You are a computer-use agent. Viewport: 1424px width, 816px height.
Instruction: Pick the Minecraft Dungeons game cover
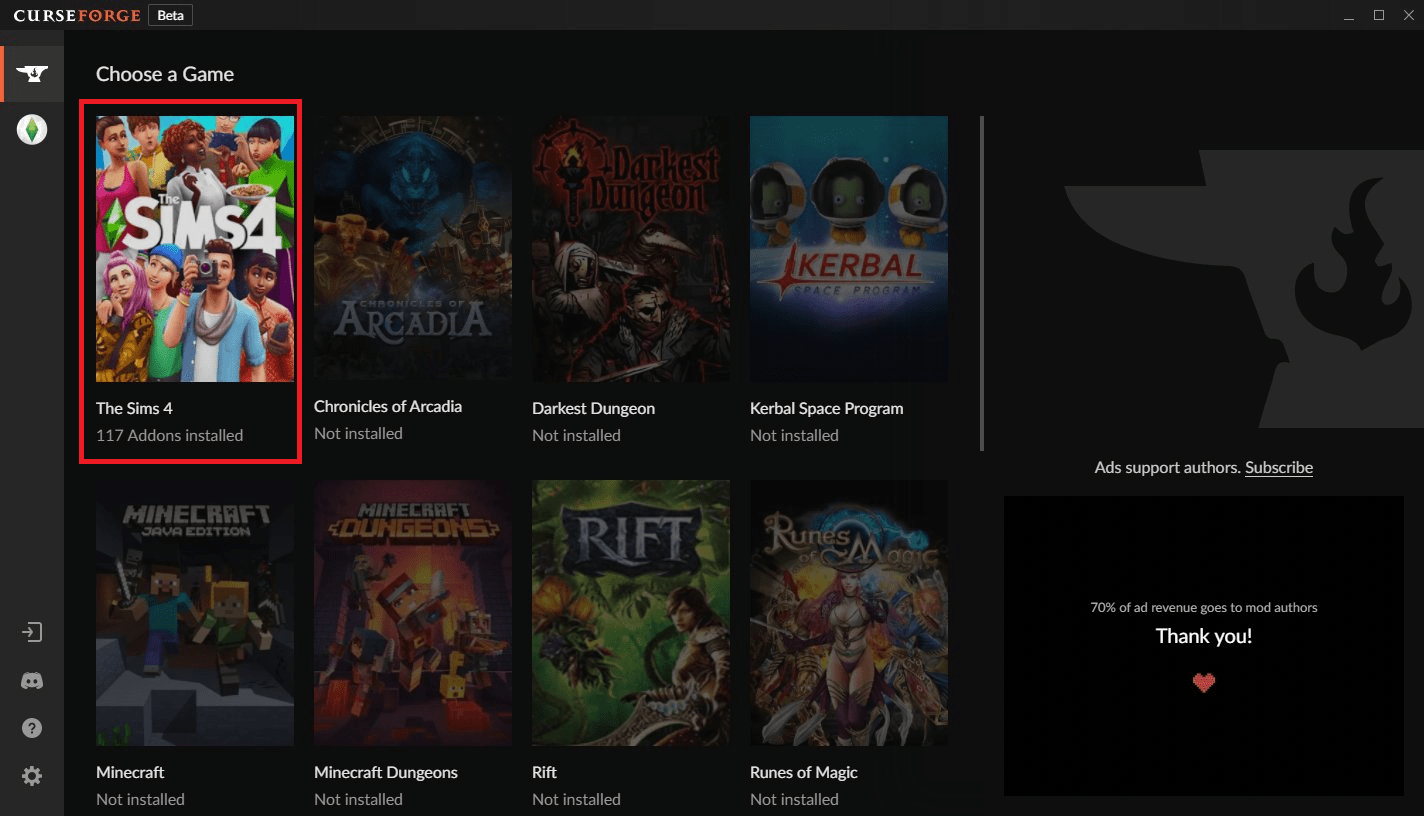coord(413,613)
